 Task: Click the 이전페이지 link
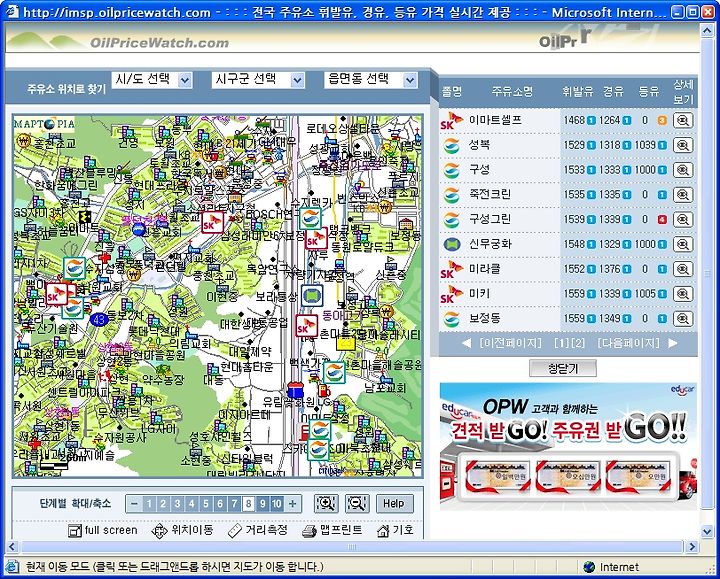510,343
